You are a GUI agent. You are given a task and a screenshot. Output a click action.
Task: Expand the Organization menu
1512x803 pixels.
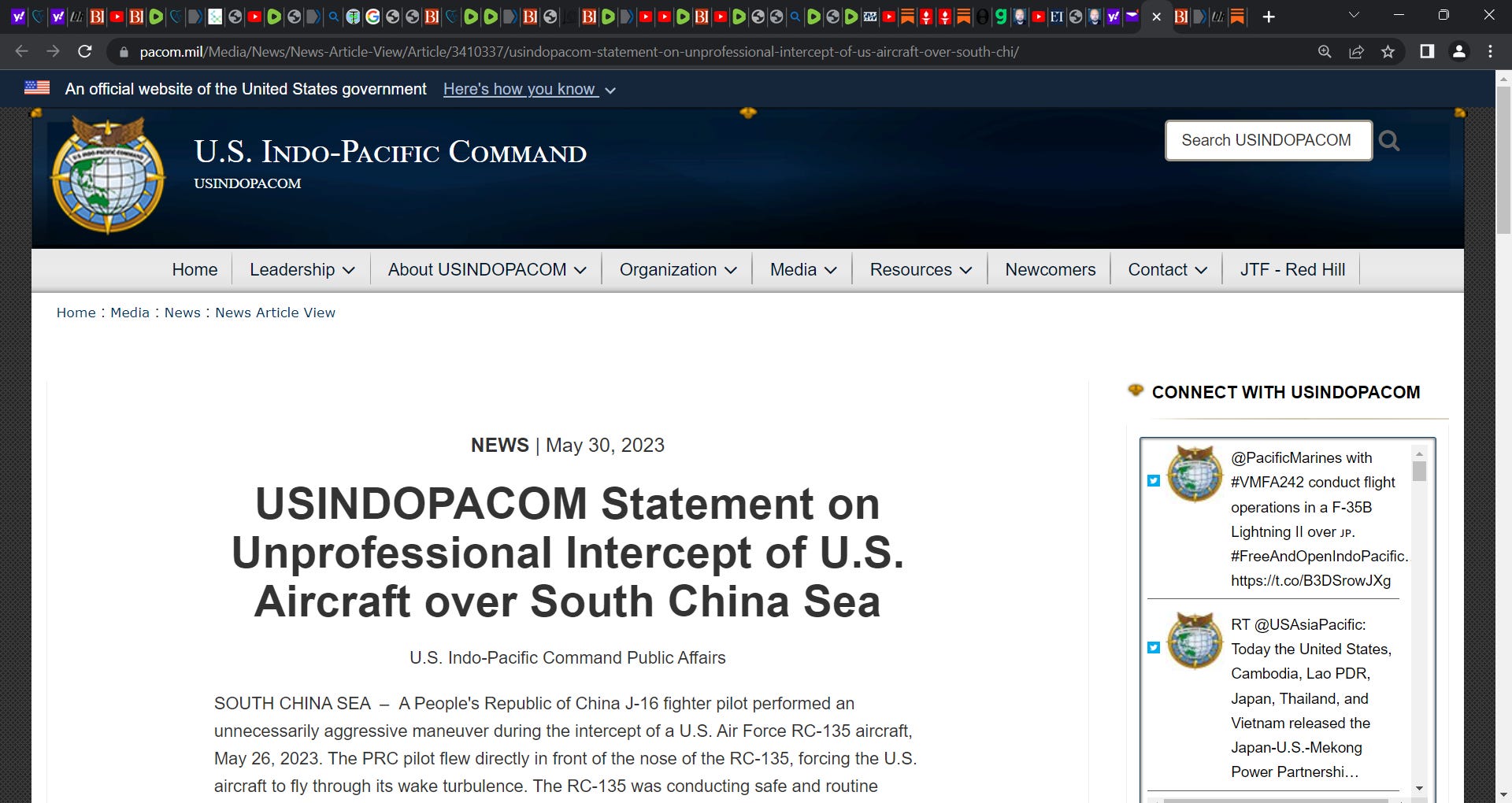coord(678,270)
